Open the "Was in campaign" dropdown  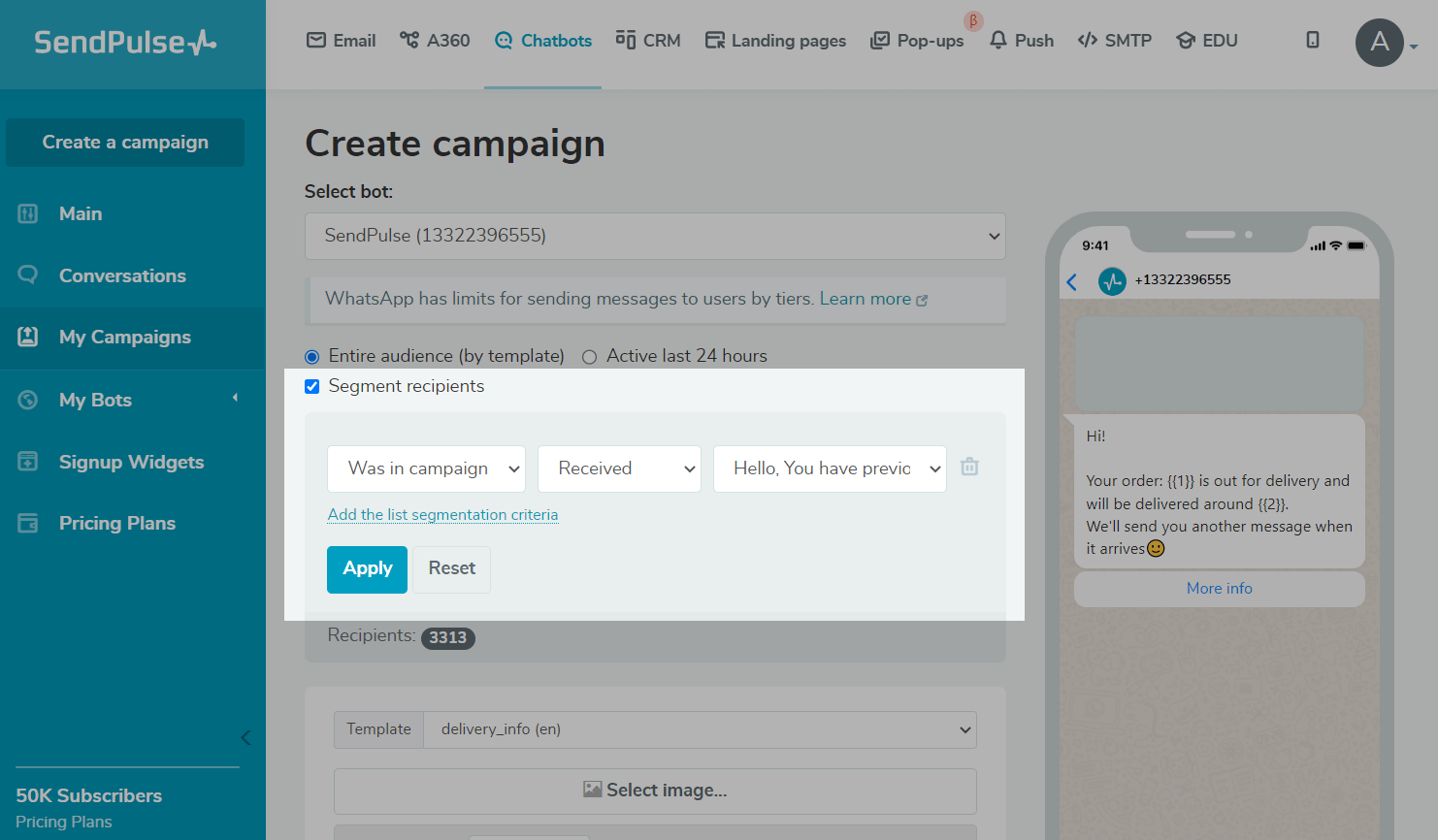click(x=426, y=468)
